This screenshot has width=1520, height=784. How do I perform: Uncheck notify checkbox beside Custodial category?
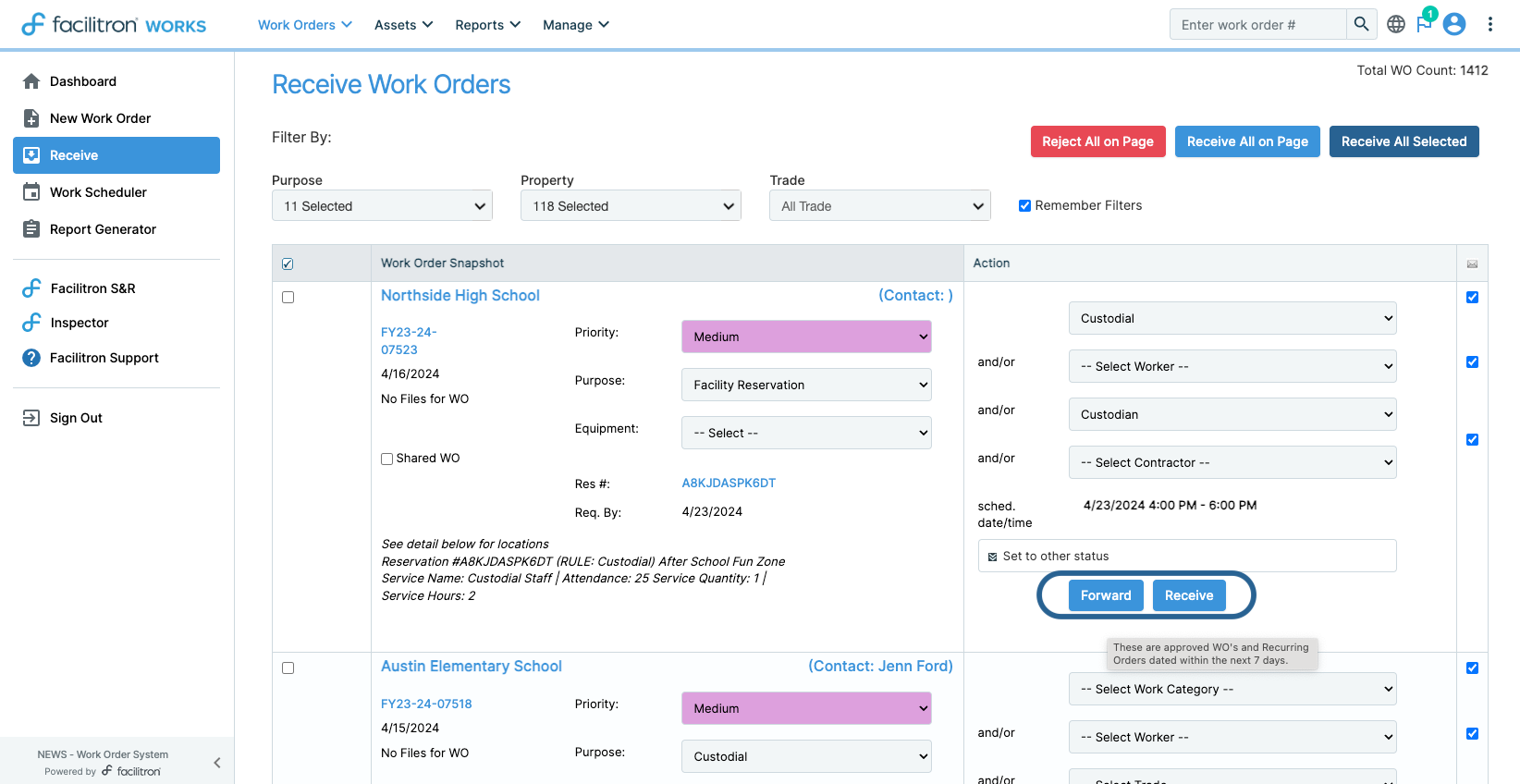click(x=1472, y=297)
